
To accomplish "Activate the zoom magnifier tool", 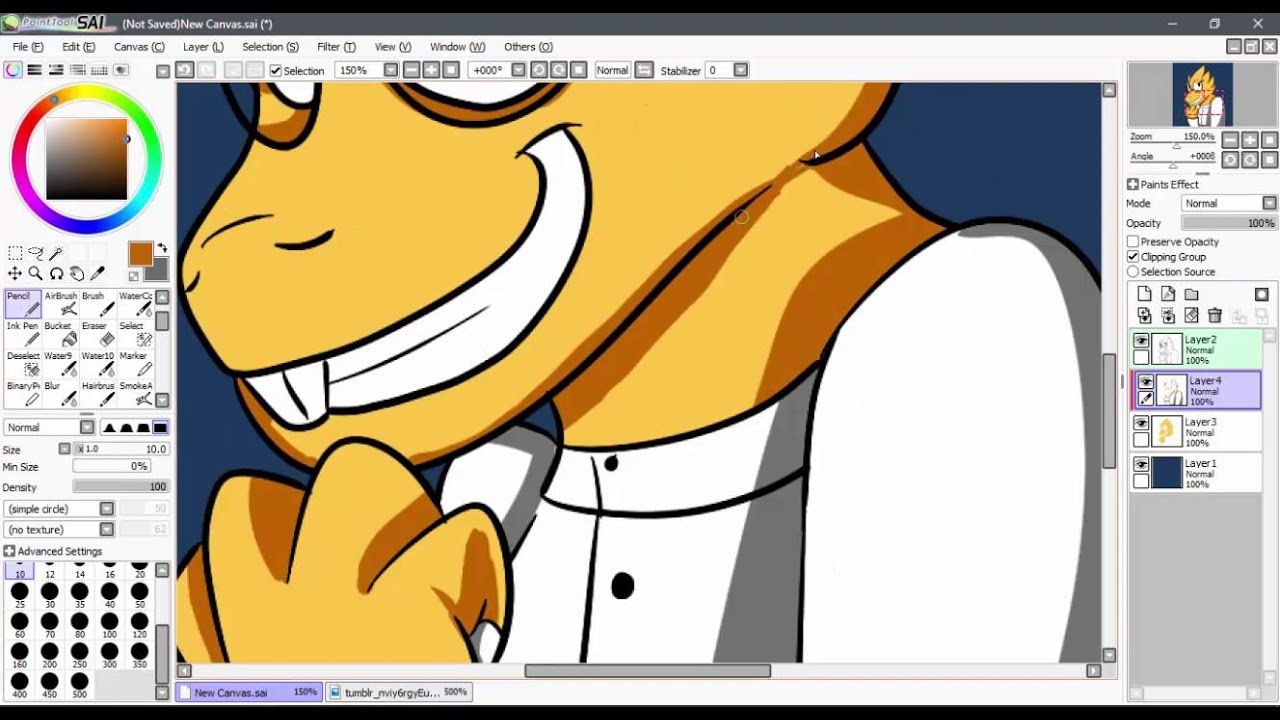I will 36,274.
